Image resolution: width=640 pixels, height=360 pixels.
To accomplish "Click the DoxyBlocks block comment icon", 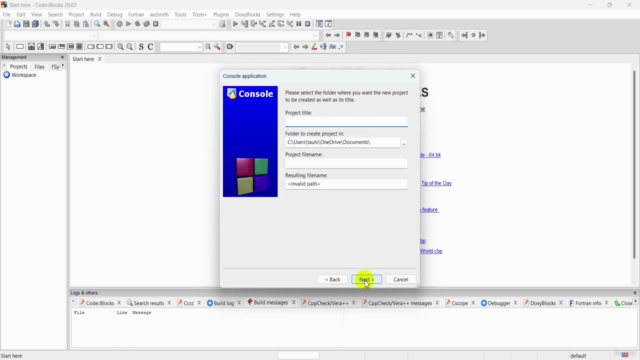I will pyautogui.click(x=410, y=36).
